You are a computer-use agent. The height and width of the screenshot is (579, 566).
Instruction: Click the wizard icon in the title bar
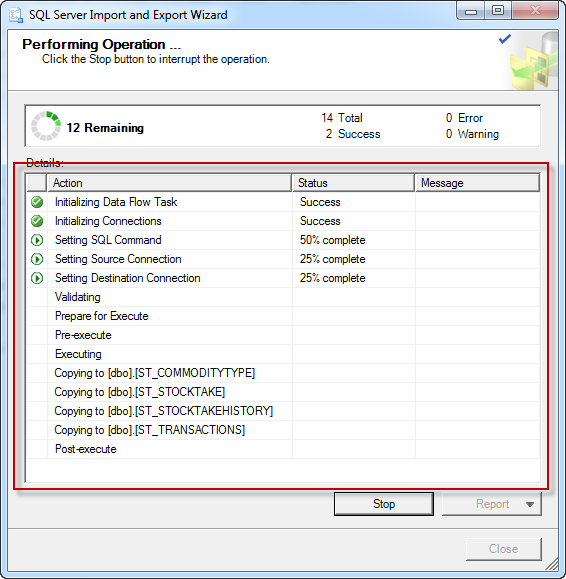tap(16, 15)
